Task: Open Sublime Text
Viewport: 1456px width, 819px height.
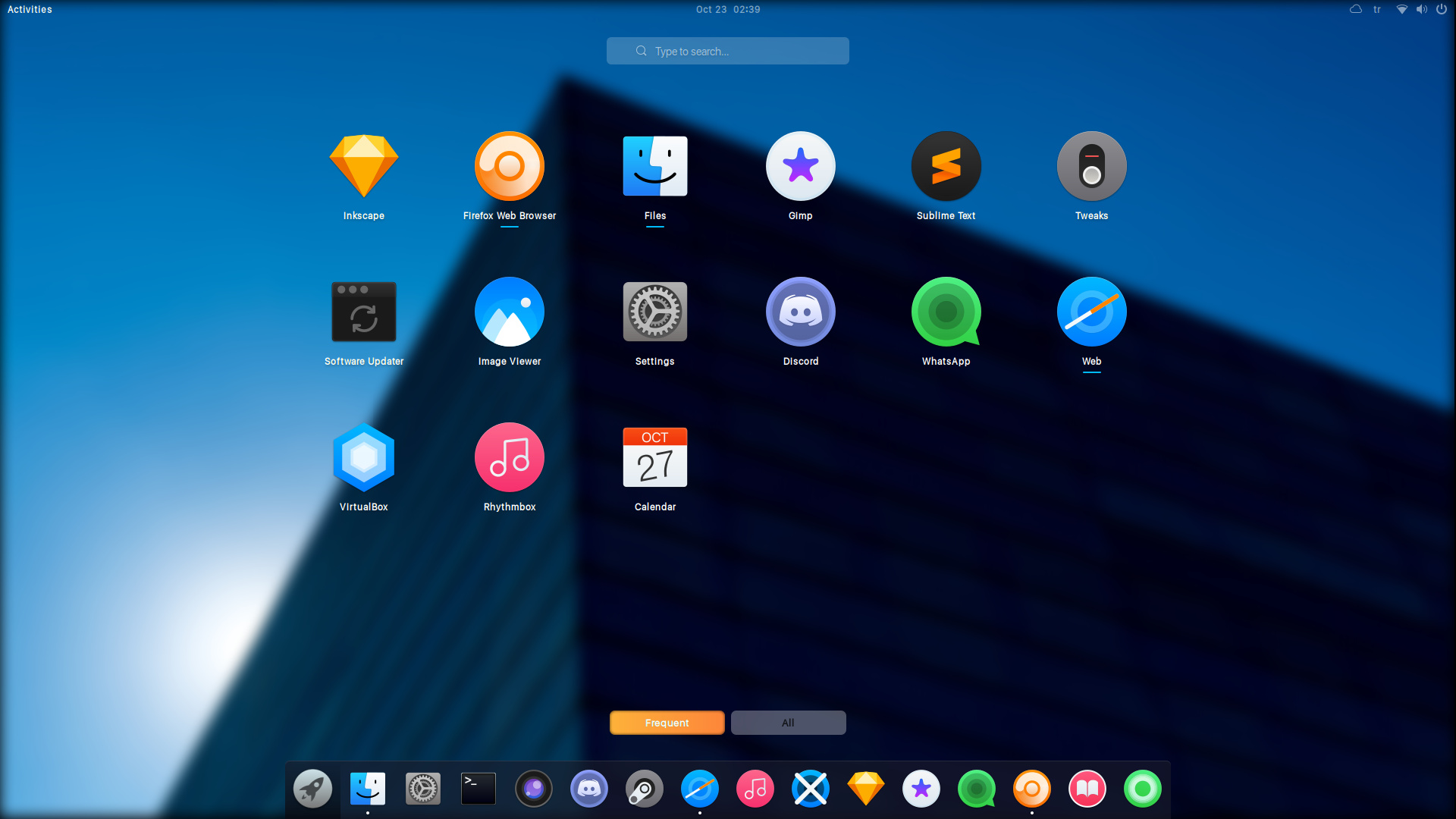Action: [946, 166]
